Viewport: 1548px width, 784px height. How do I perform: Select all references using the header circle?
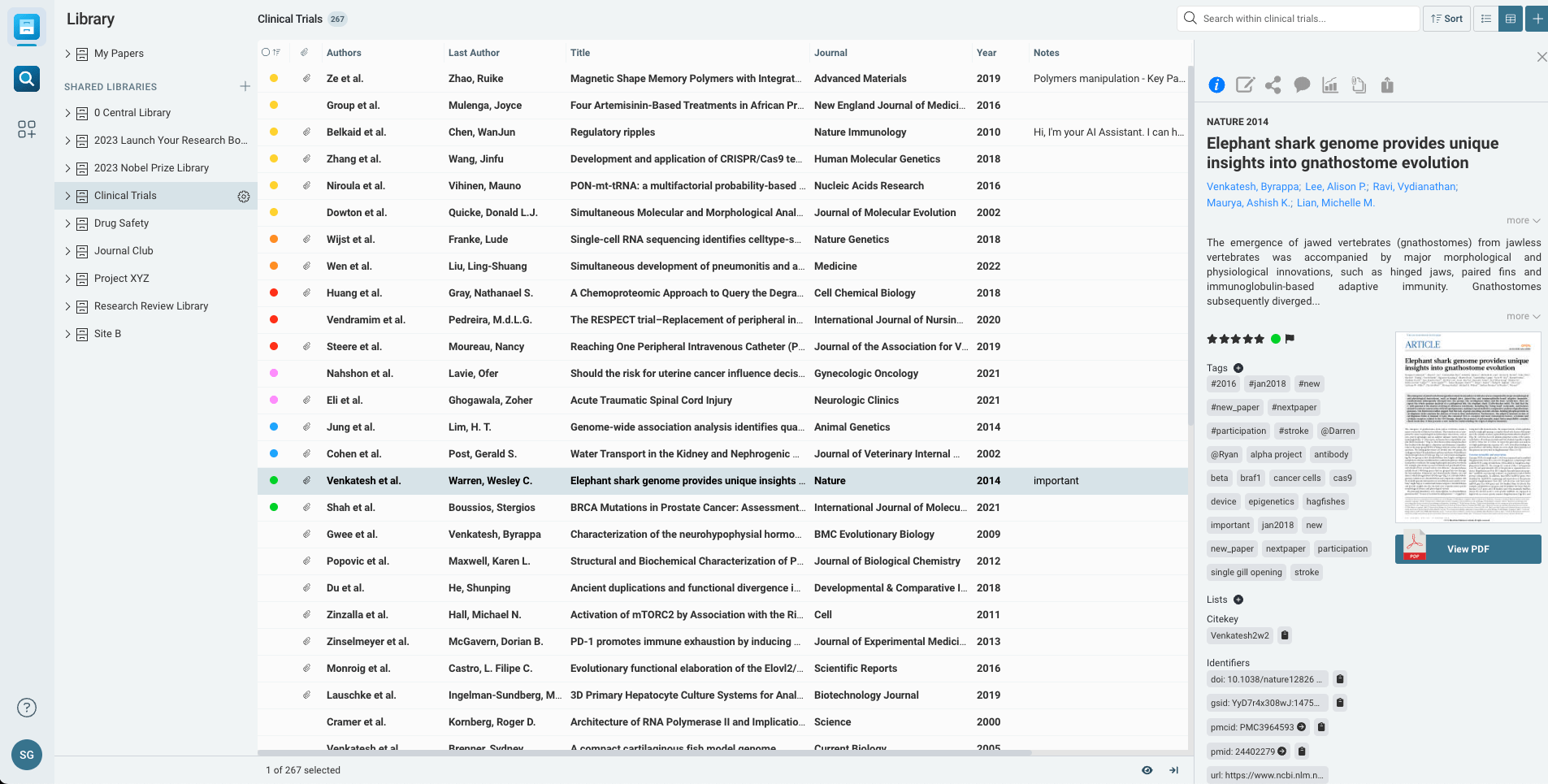click(x=267, y=51)
